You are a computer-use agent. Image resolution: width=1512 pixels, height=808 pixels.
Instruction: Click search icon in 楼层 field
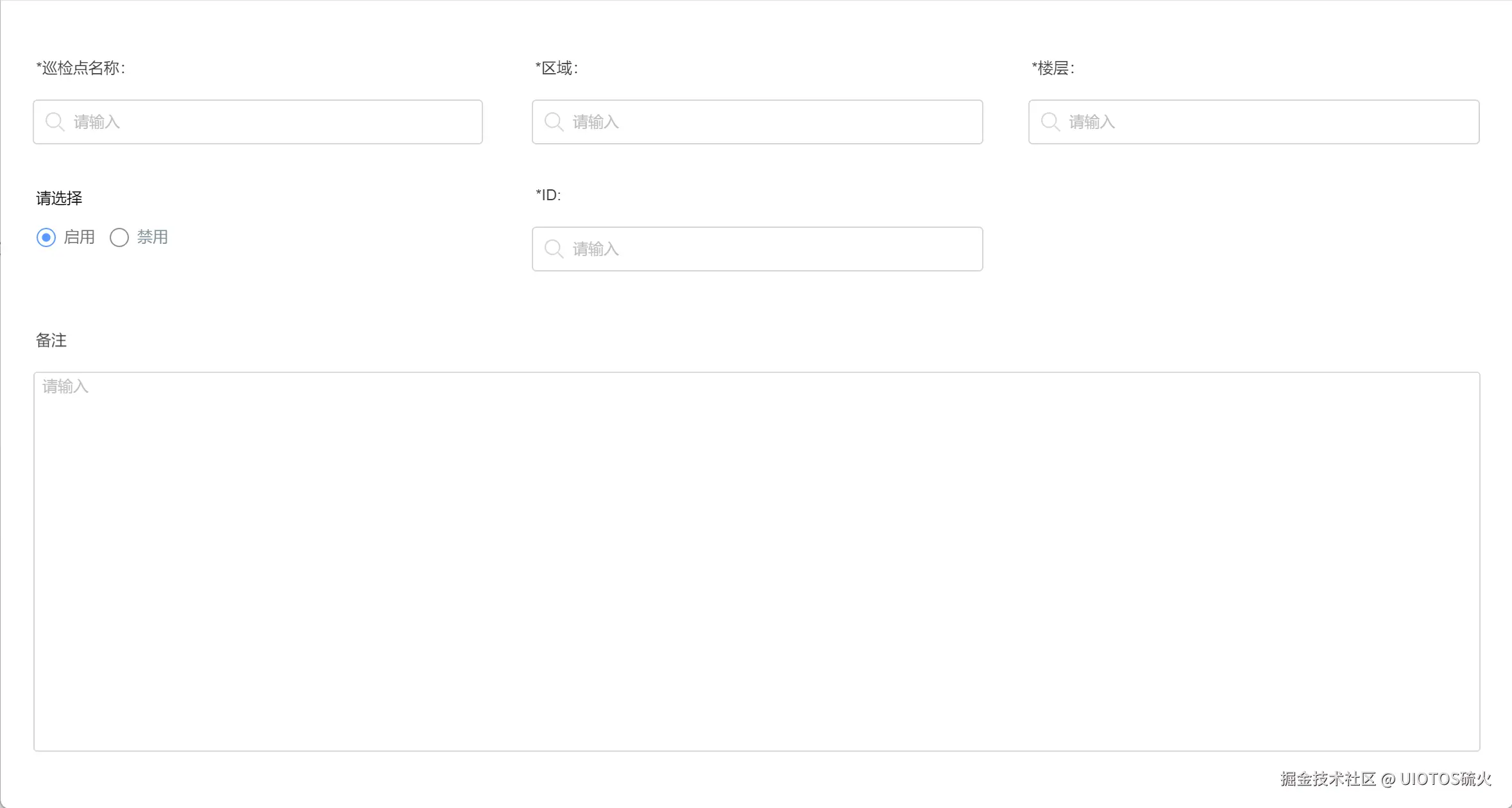1050,122
